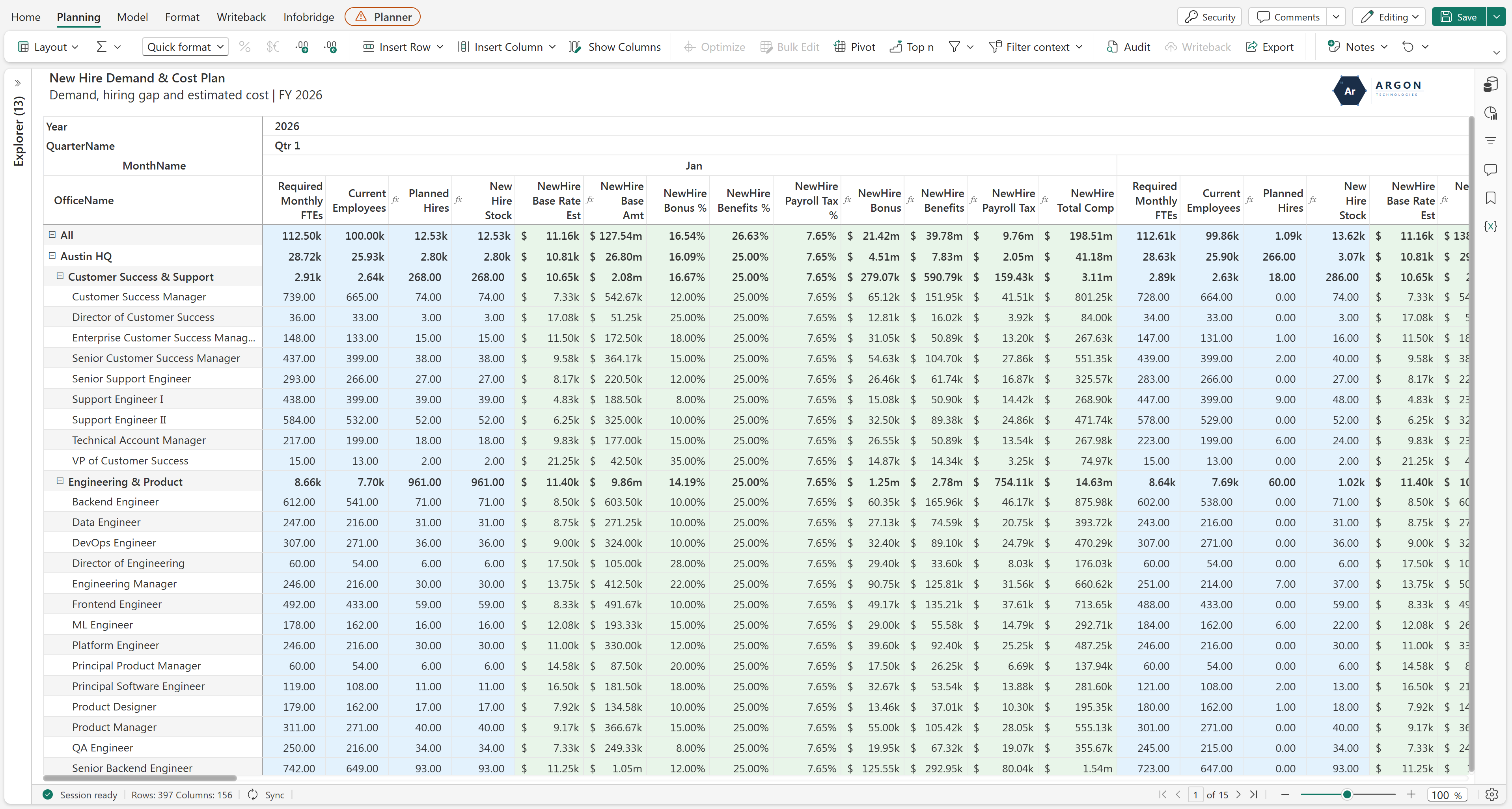Select the Backend Engineer row
This screenshot has height=809, width=1512.
(x=153, y=502)
